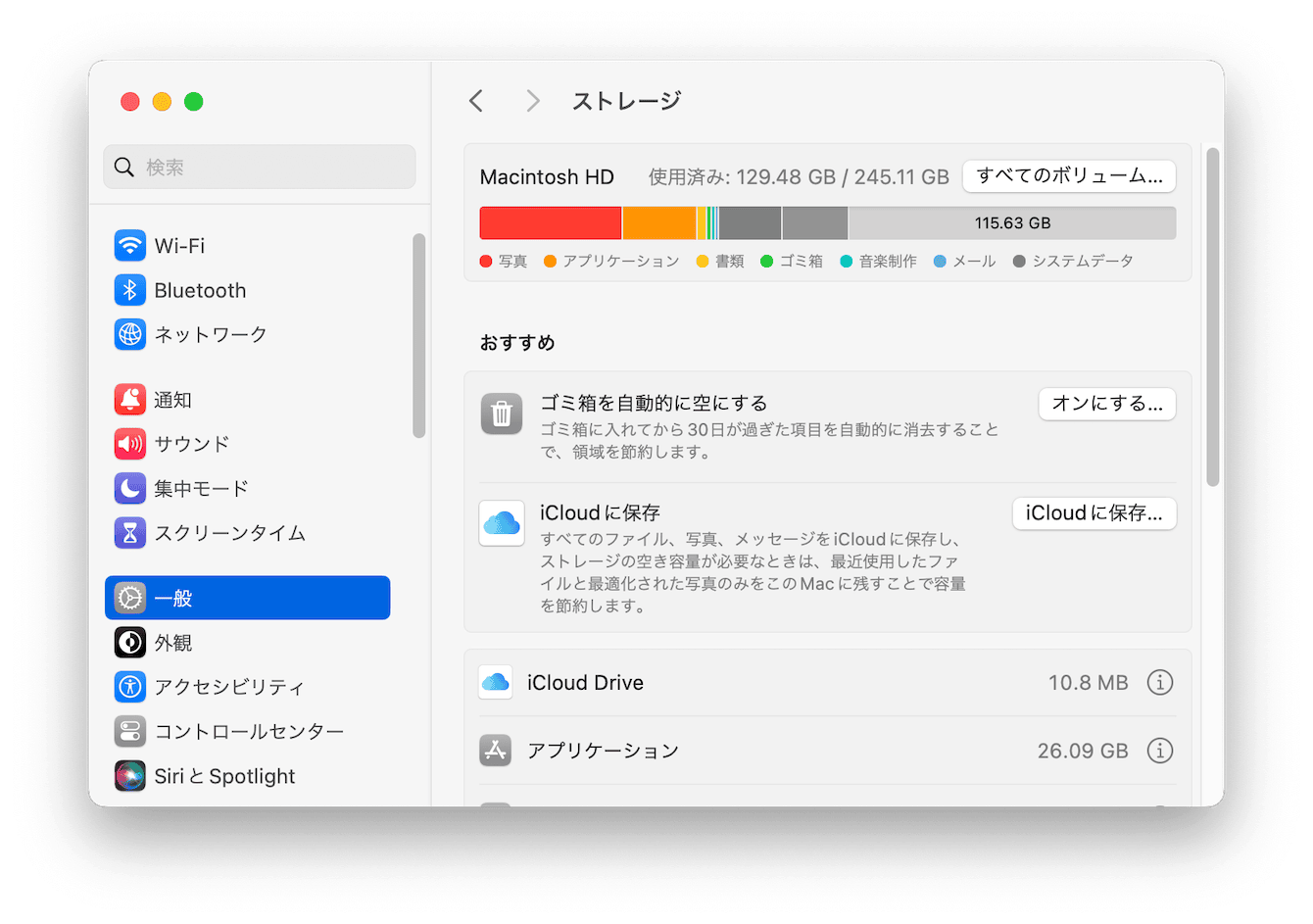Click the trash icon beside ゴミ箱を自動的に空にする
The width and height of the screenshot is (1313, 924).
pyautogui.click(x=502, y=413)
